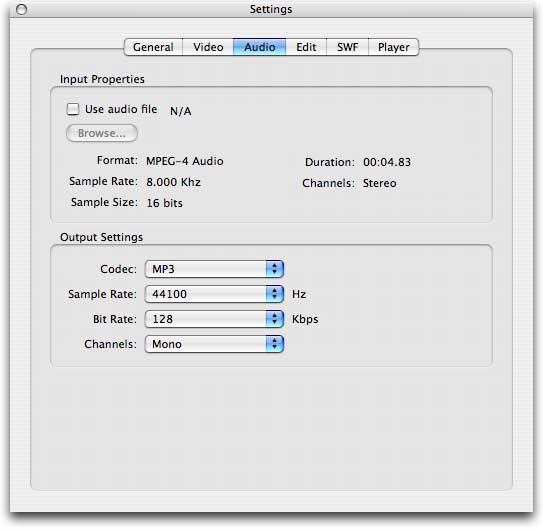543x530 pixels.
Task: Expand the output Channels dropdown showing Mono
Action: click(214, 344)
